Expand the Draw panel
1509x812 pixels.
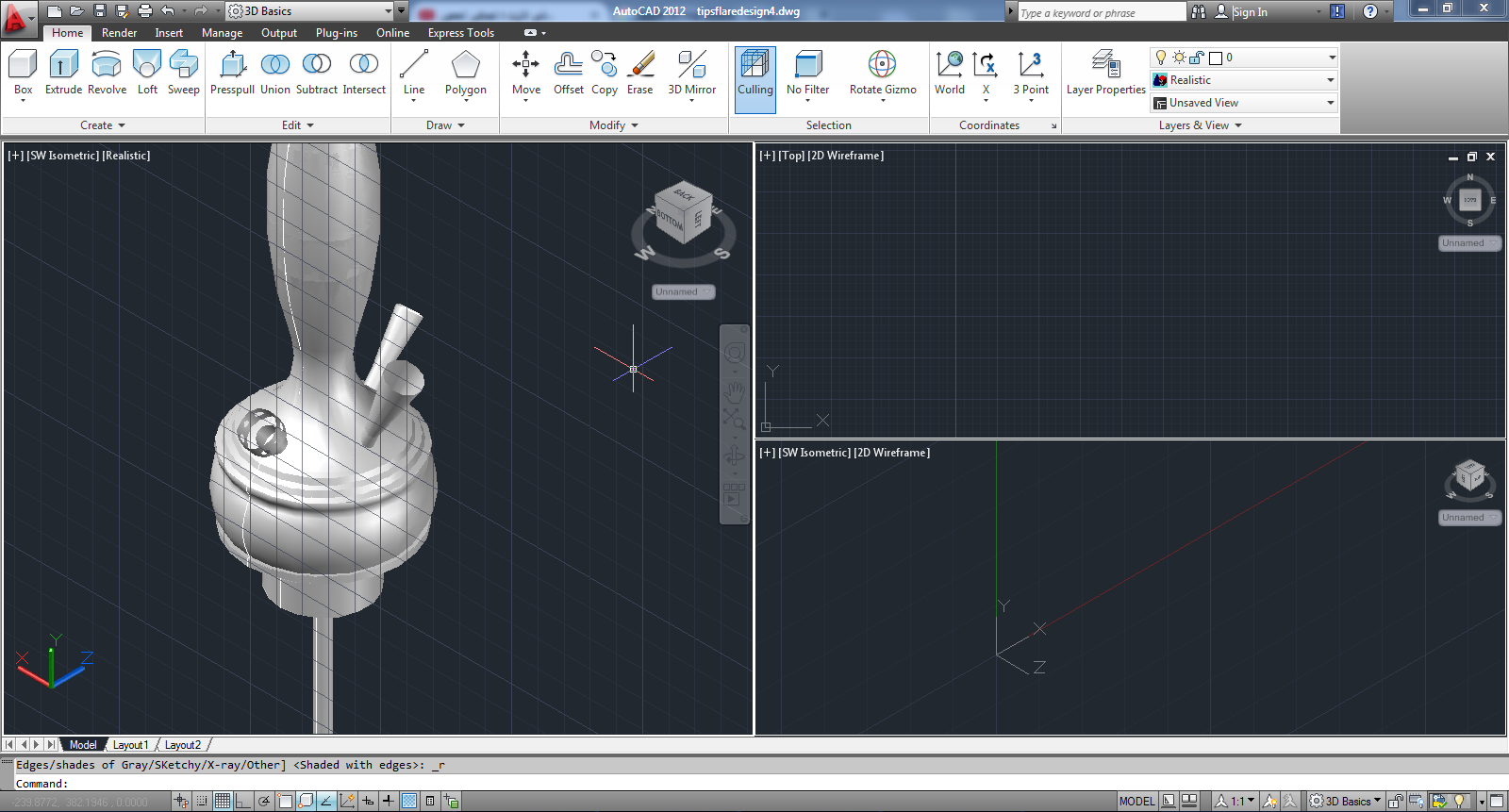445,125
